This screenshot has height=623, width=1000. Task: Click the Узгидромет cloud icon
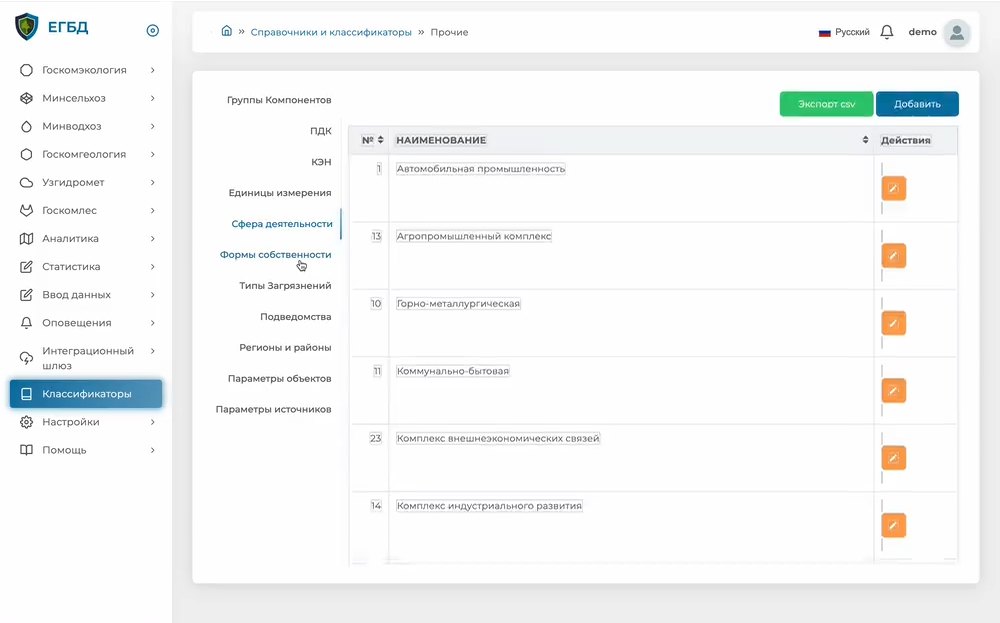click(x=26, y=182)
